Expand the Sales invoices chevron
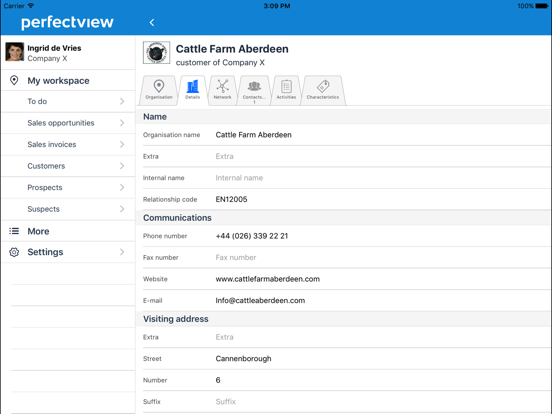552x414 pixels. [x=122, y=144]
